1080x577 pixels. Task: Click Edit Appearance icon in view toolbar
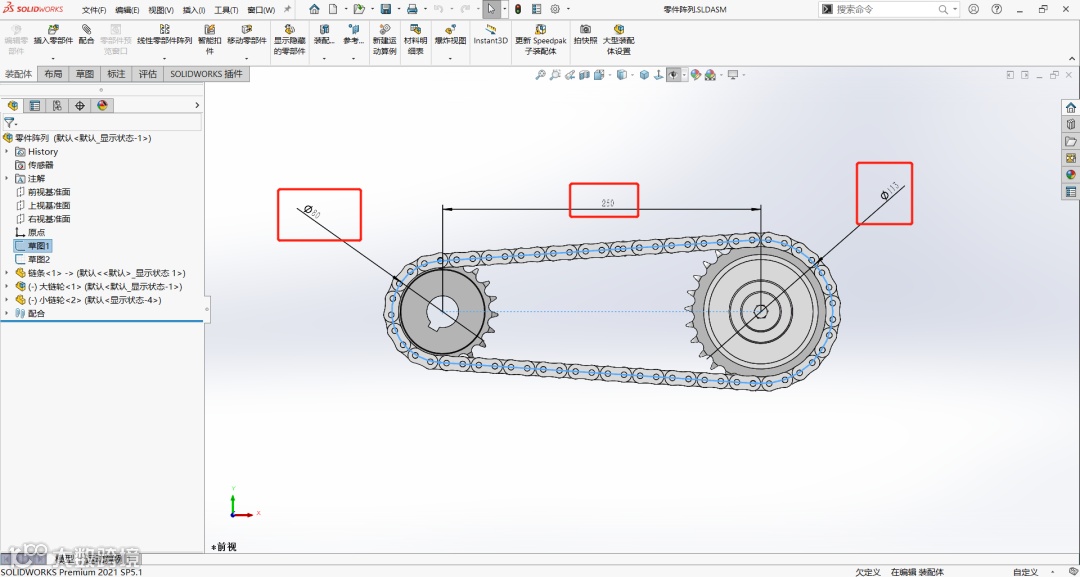(696, 75)
